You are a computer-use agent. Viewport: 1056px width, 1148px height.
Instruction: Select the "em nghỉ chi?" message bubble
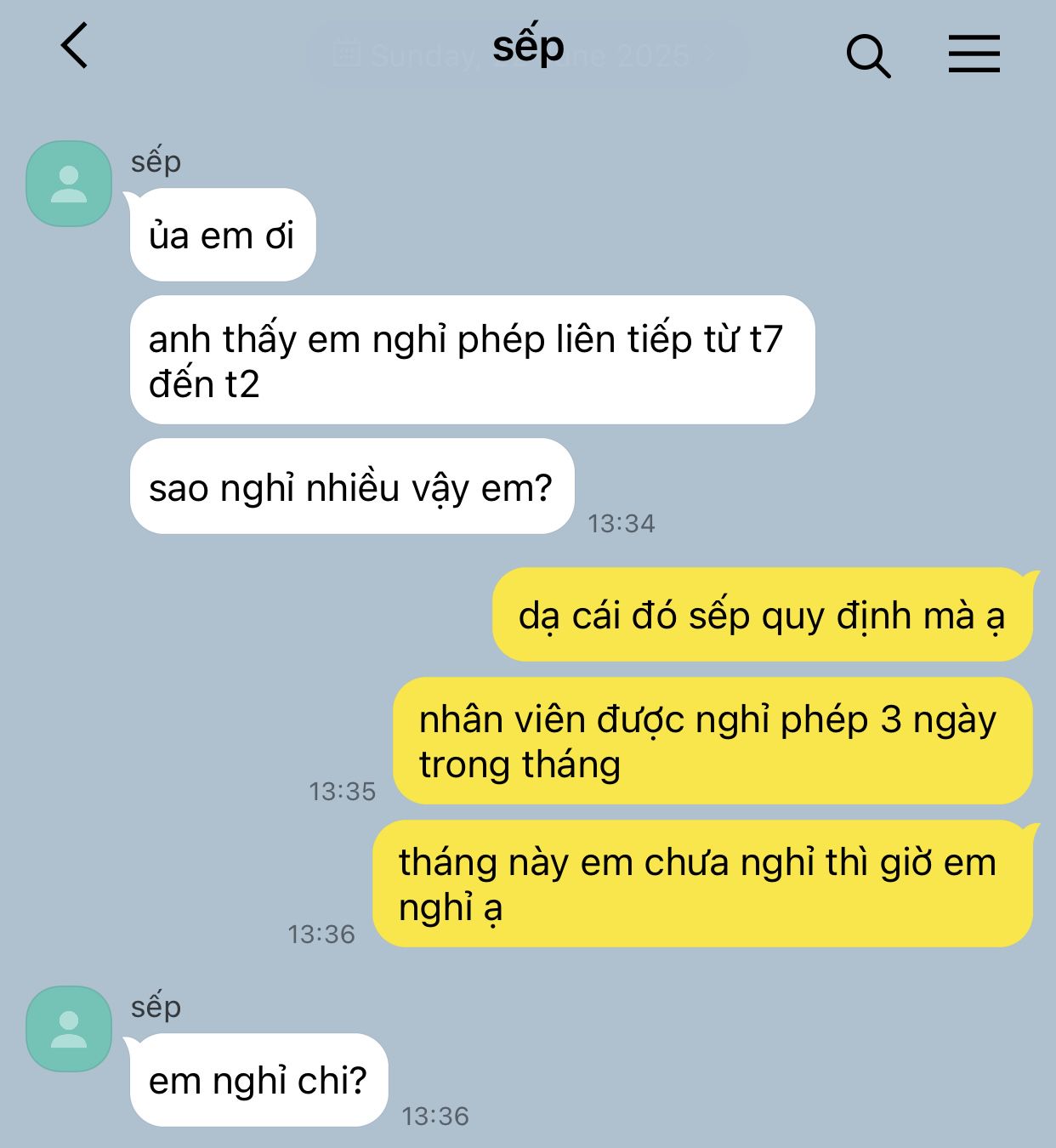coord(258,1080)
